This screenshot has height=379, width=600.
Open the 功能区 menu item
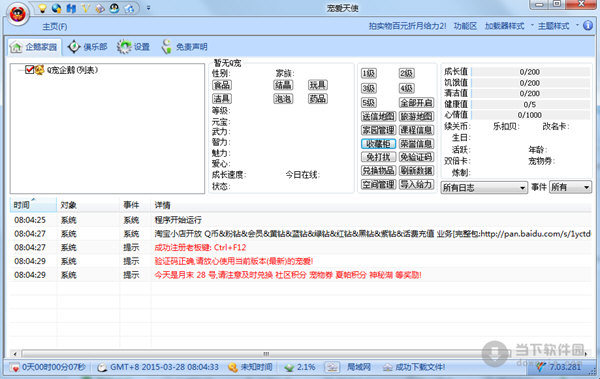[465, 26]
